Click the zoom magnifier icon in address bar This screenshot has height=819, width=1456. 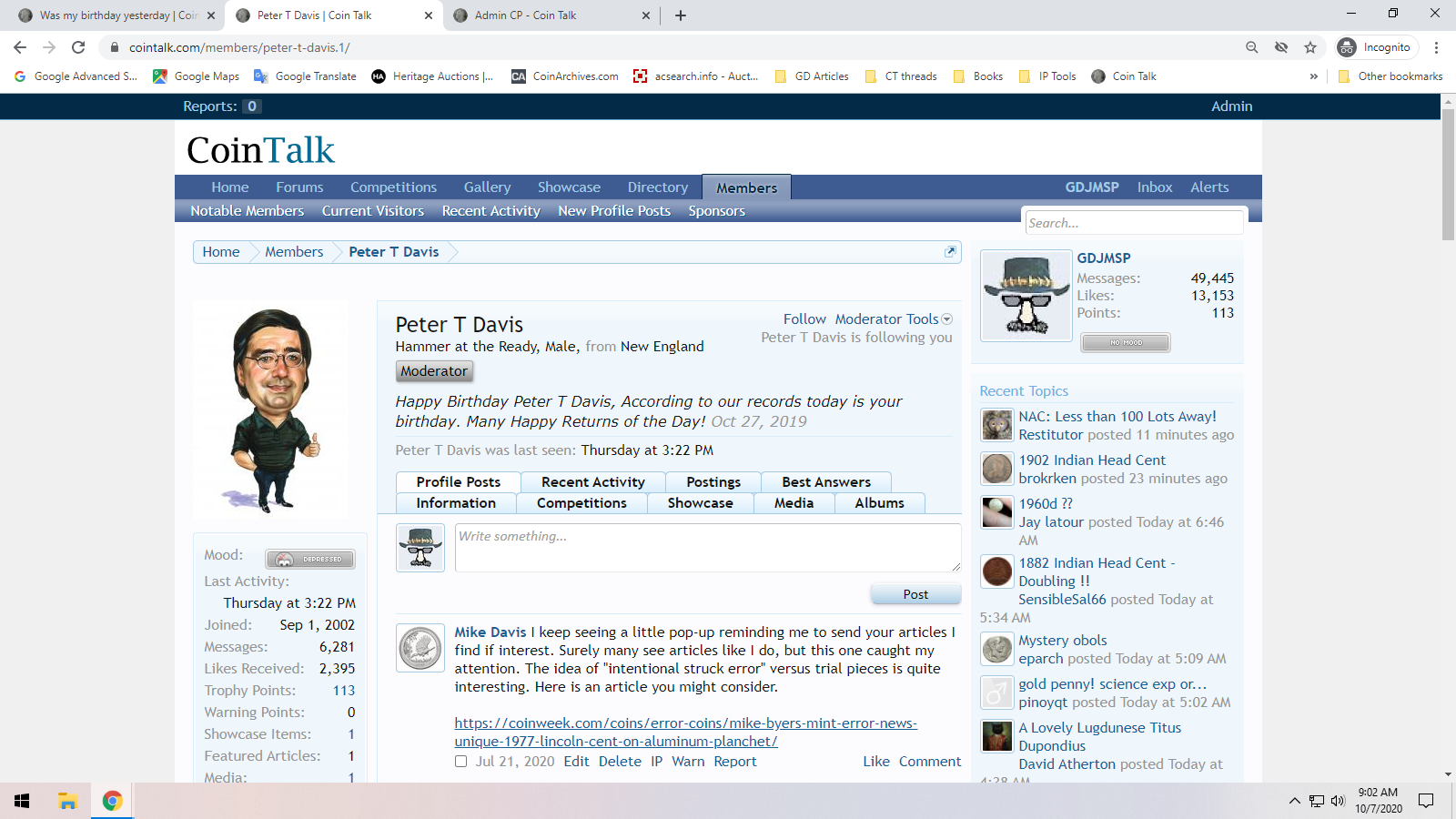tap(1252, 47)
